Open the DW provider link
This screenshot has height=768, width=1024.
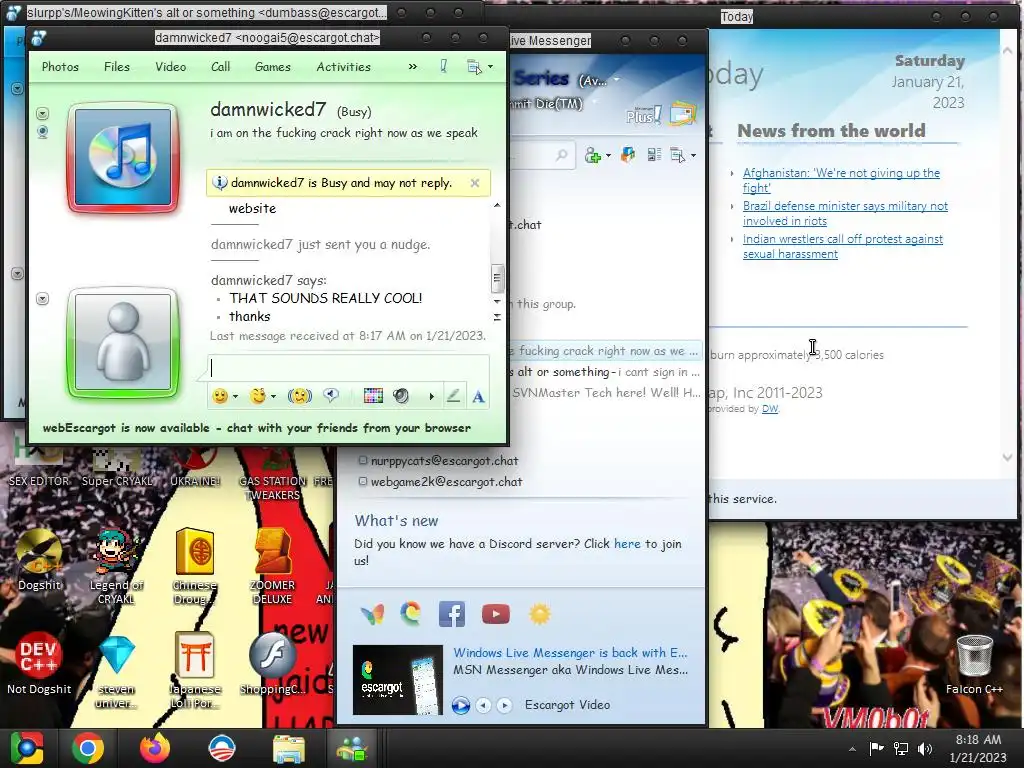click(770, 409)
